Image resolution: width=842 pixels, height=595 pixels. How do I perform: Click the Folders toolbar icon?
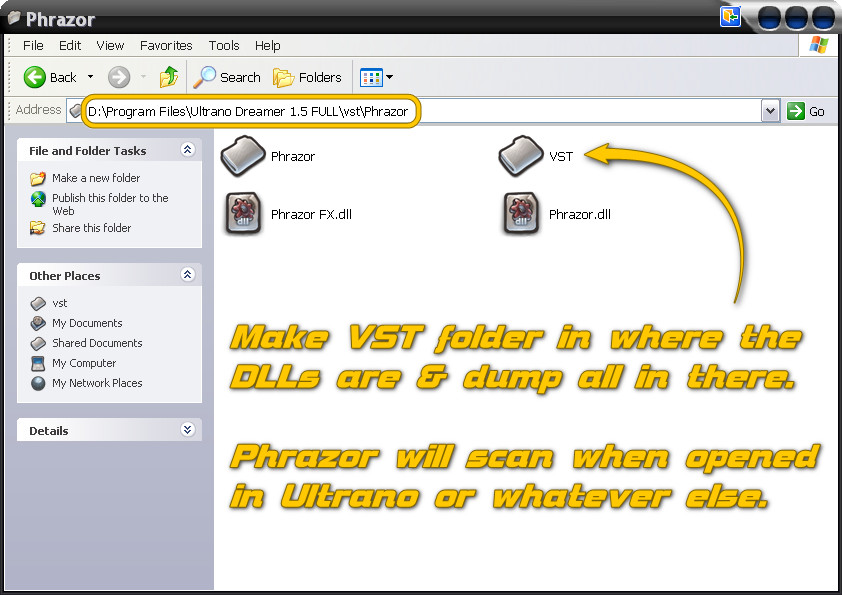pyautogui.click(x=283, y=78)
